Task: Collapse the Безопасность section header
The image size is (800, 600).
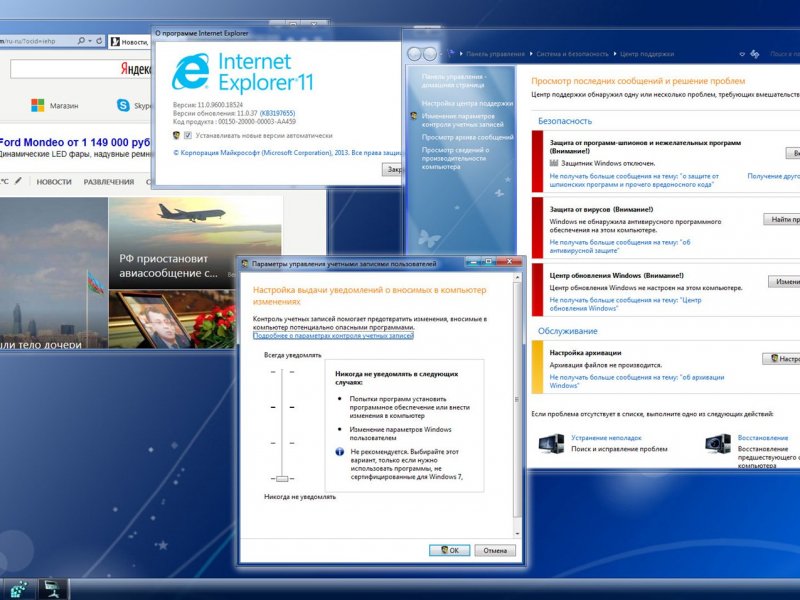Action: point(565,121)
